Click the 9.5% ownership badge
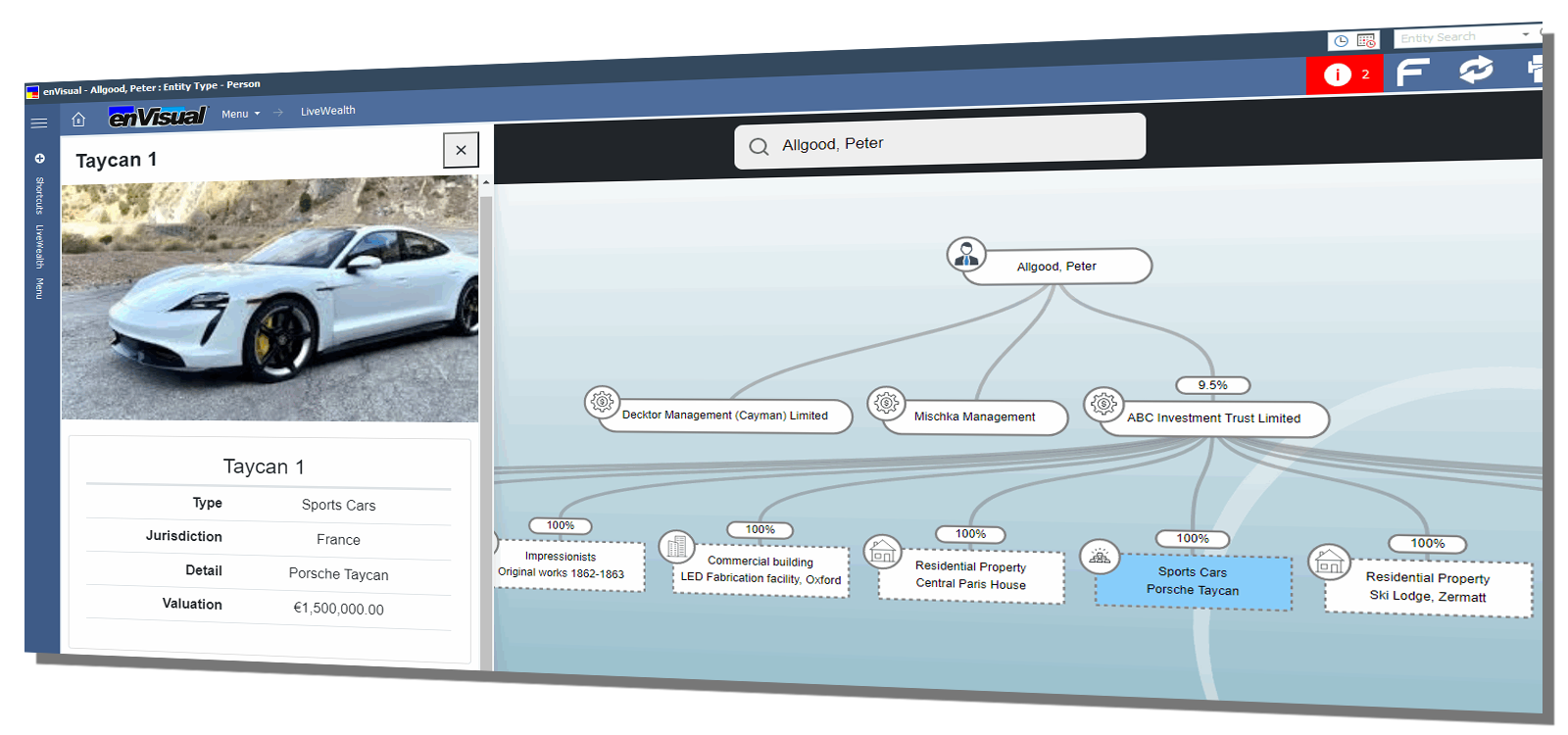The height and width of the screenshot is (735, 1568). tap(1213, 385)
